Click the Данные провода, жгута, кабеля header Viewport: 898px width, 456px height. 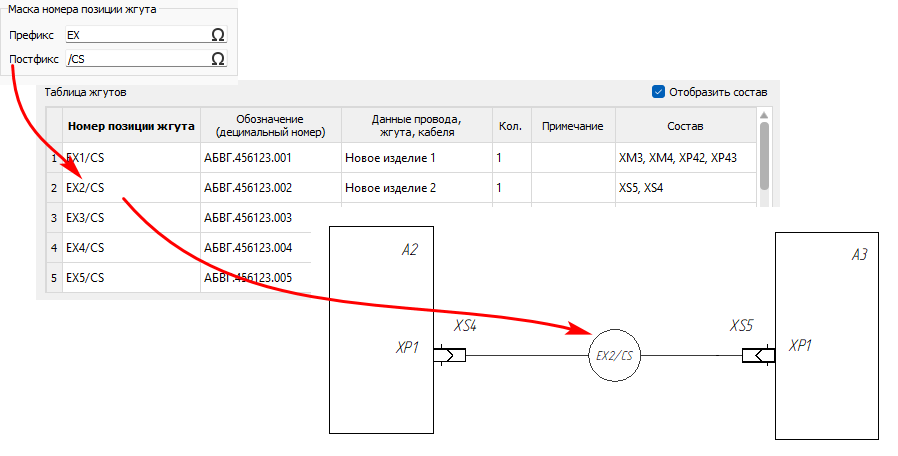coord(414,126)
